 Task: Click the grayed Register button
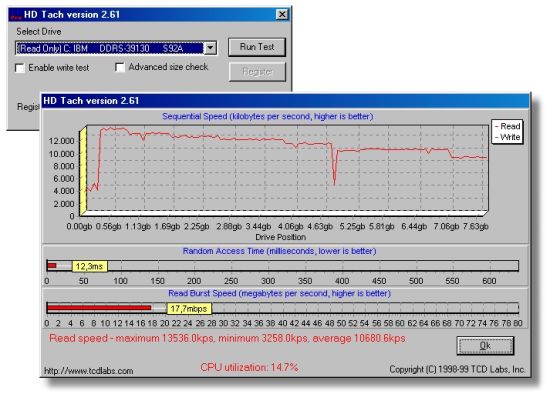257,72
